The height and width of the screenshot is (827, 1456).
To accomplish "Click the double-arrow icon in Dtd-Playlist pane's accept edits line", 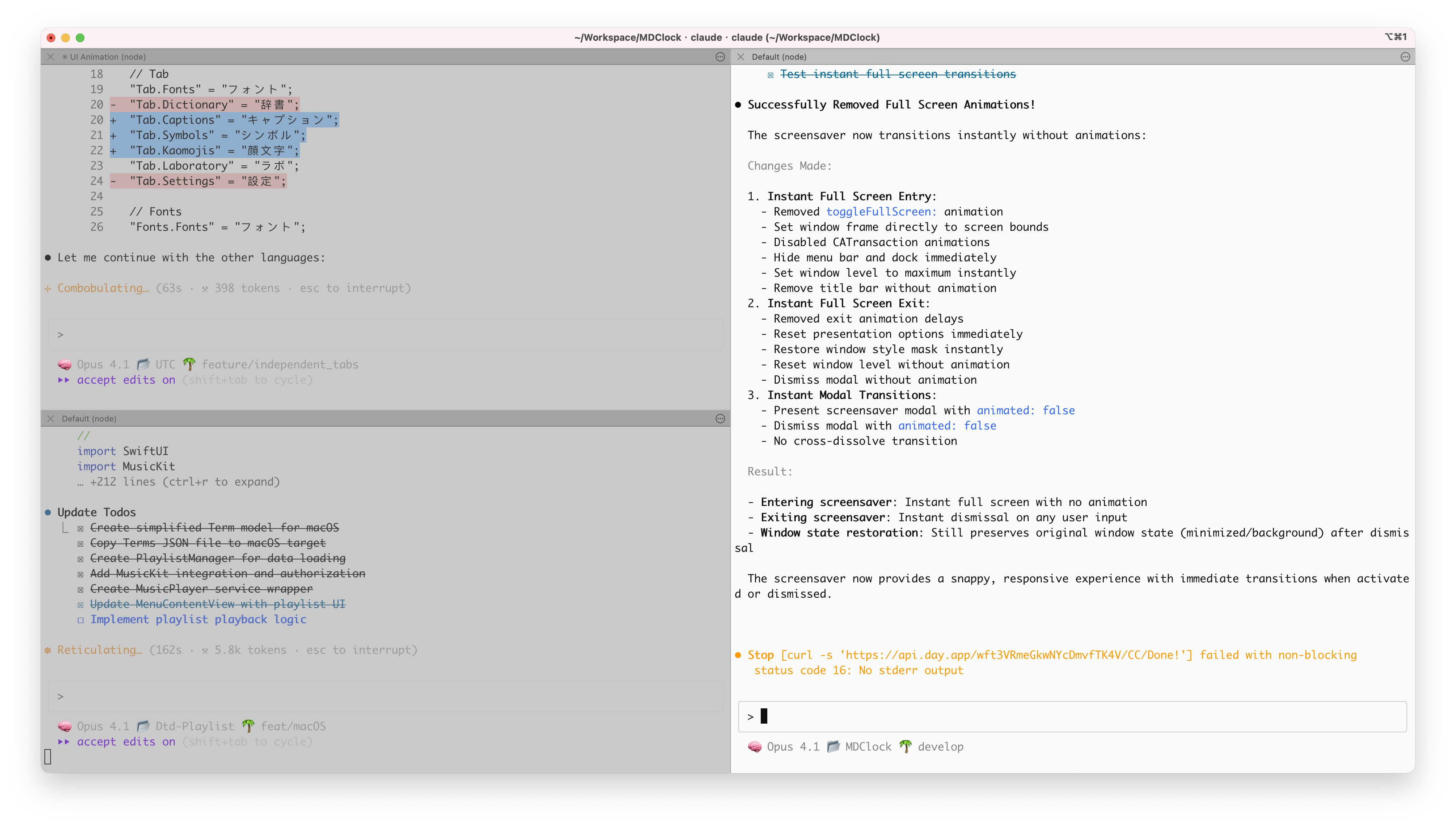I will 64,742.
